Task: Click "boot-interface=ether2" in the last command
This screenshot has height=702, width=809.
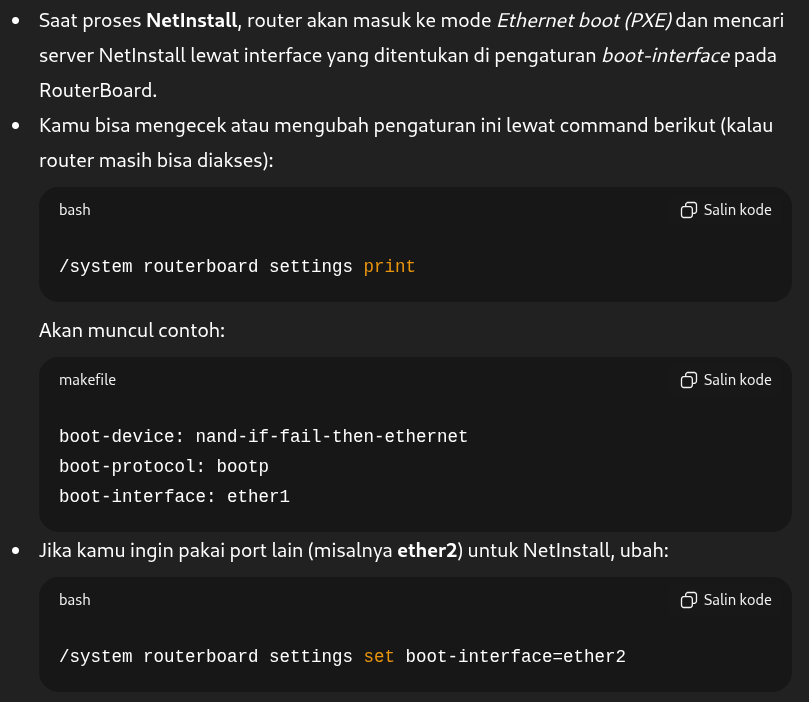Action: [515, 657]
